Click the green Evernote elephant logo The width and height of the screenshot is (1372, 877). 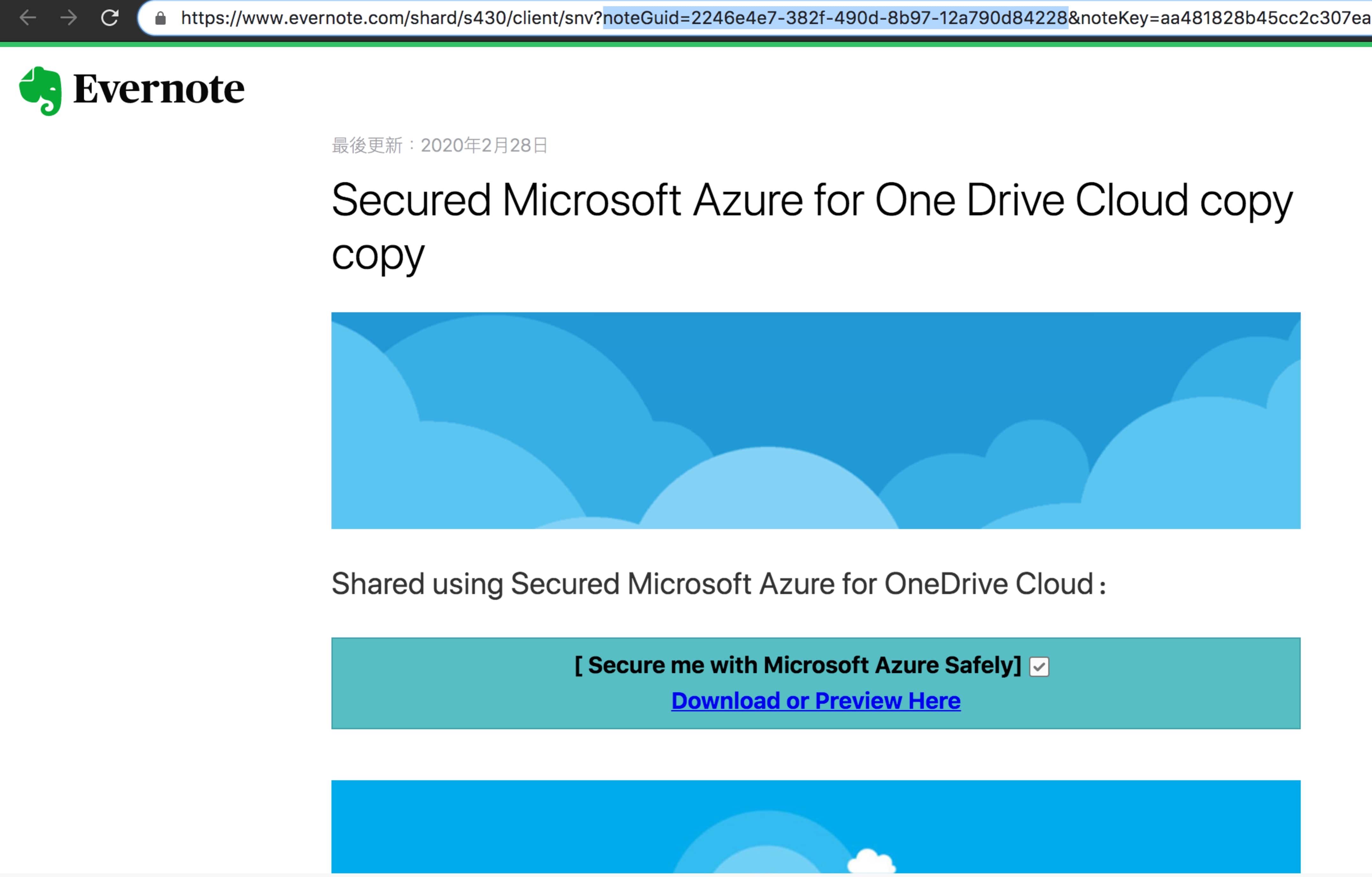[x=40, y=91]
